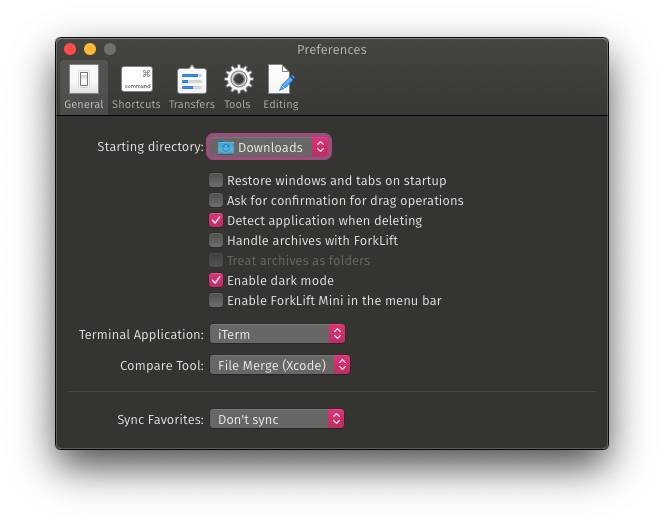
Task: Open the Editing pencil-document icon
Action: (x=281, y=79)
